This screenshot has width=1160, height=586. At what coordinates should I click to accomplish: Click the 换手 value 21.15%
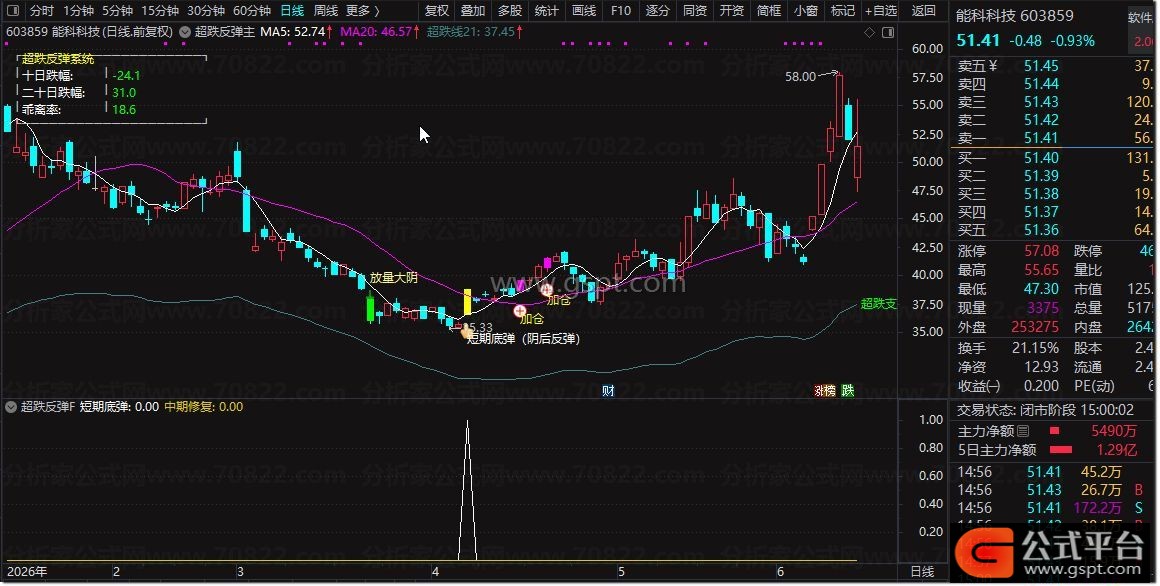[x=1034, y=347]
